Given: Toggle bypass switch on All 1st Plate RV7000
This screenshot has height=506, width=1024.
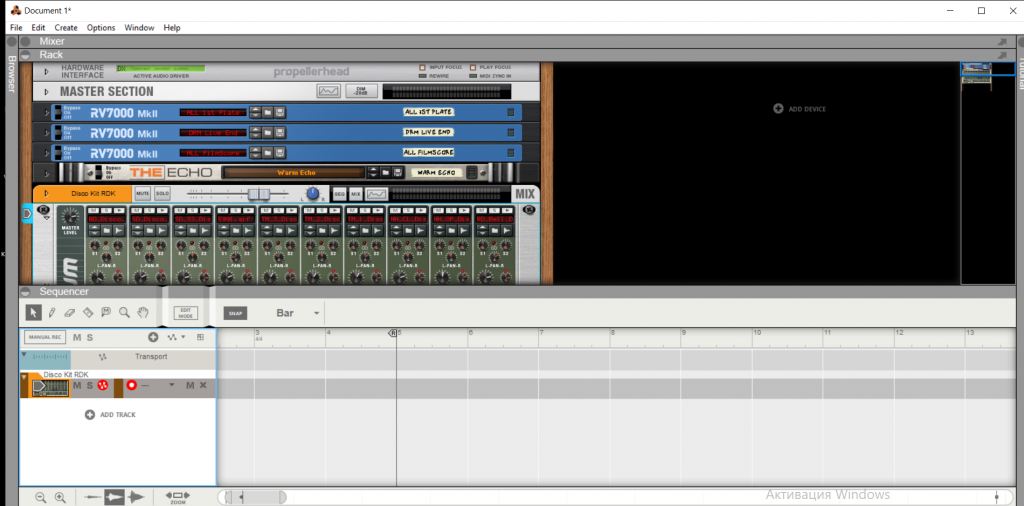Looking at the screenshot, I should click(x=57, y=112).
